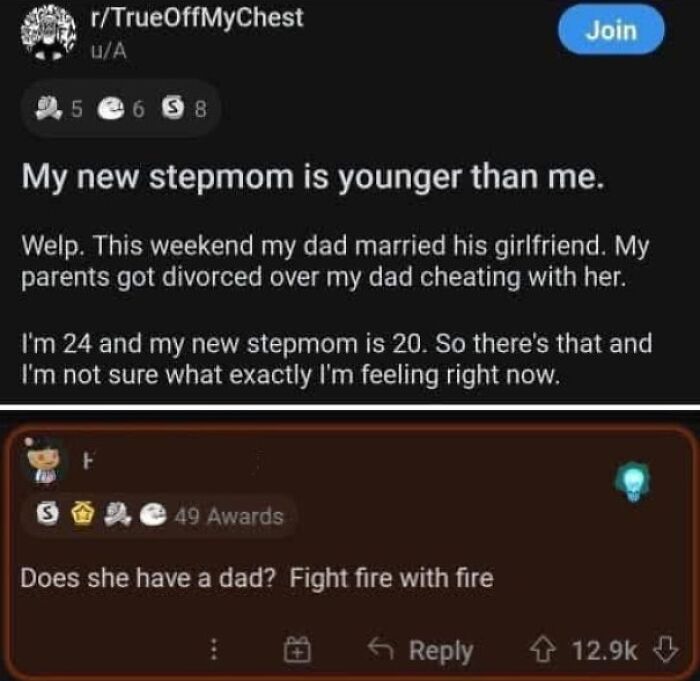Viewport: 700px width, 681px height.
Task: Reply to the Fight fire comment
Action: pyautogui.click(x=420, y=651)
